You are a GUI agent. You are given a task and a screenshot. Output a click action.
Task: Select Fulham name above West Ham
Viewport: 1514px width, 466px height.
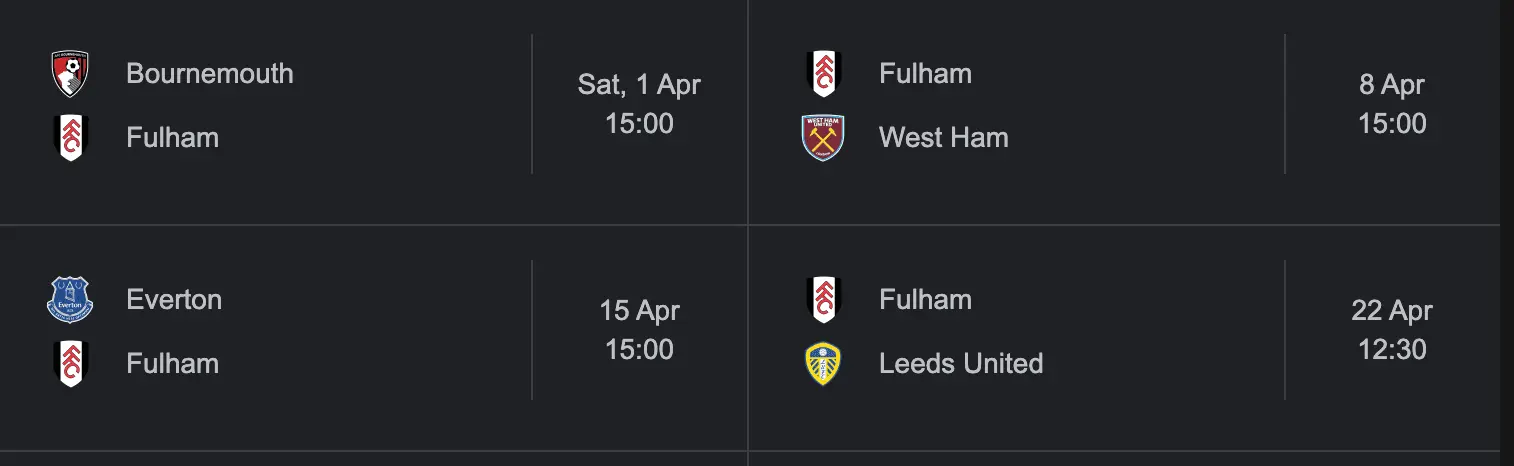(x=925, y=74)
